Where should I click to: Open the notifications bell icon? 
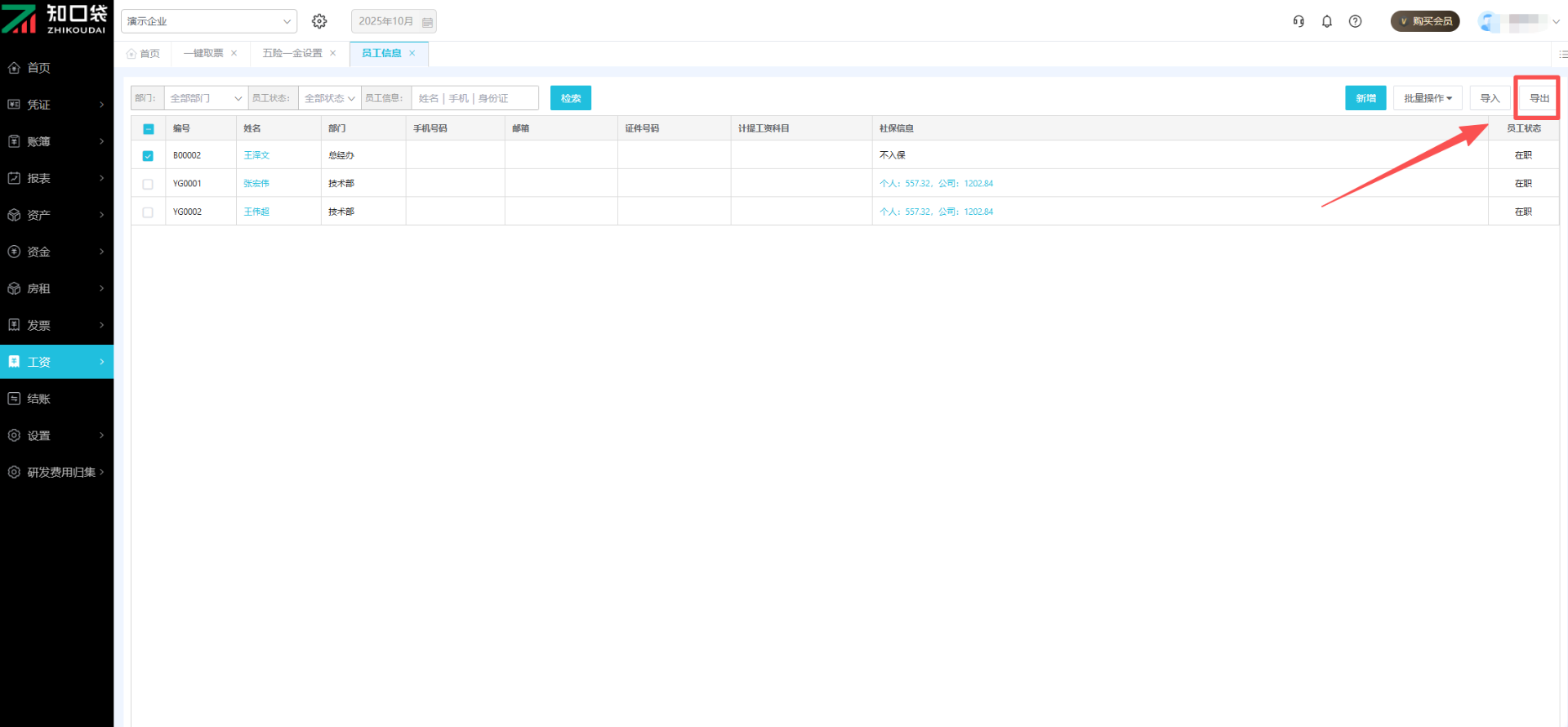point(1327,21)
